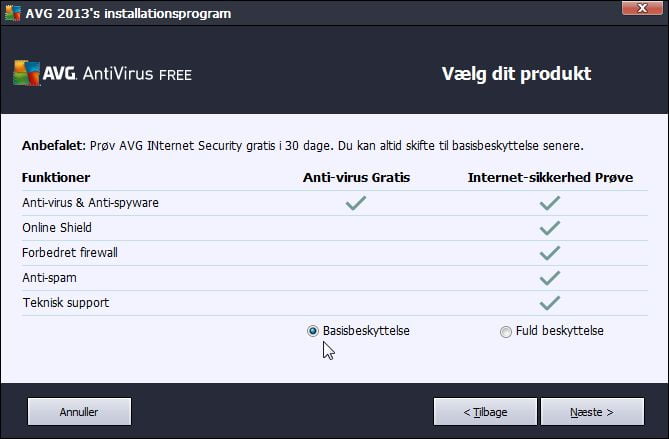Click the Online Shield checkmark
669x439 pixels.
click(x=550, y=228)
